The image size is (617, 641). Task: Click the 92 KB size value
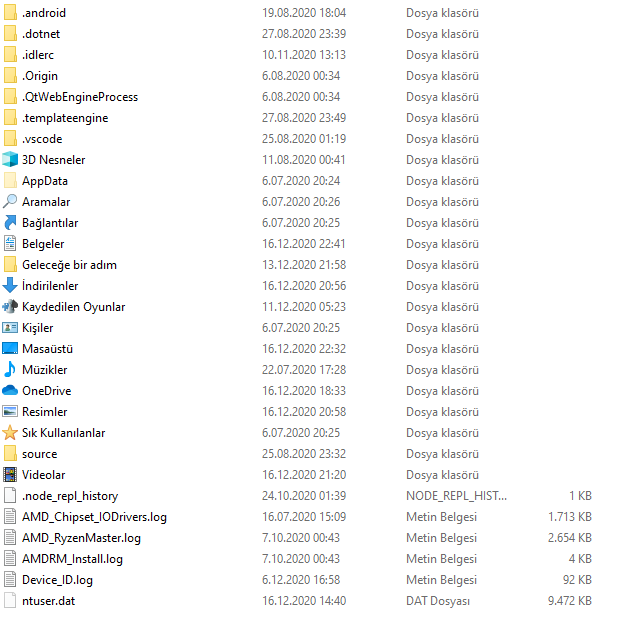[x=577, y=580]
